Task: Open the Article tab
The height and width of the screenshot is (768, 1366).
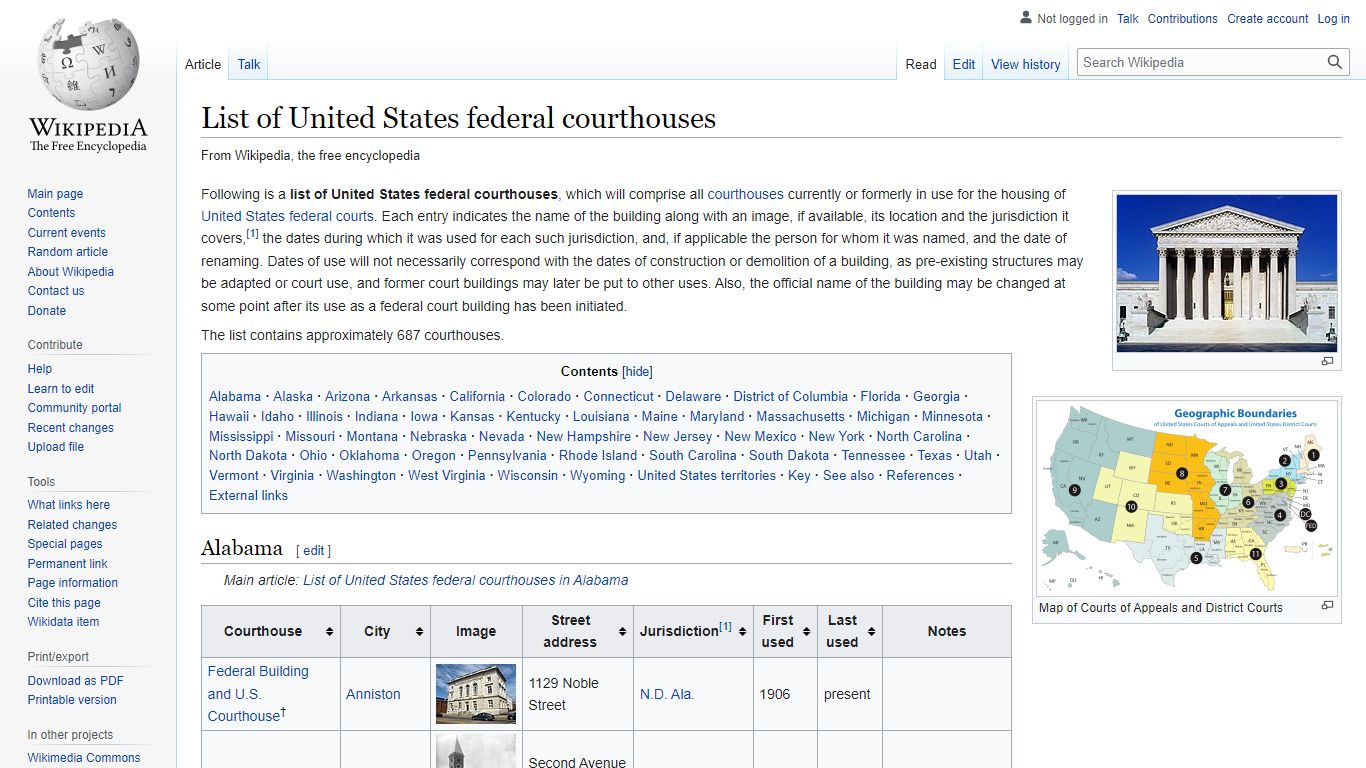Action: (203, 64)
